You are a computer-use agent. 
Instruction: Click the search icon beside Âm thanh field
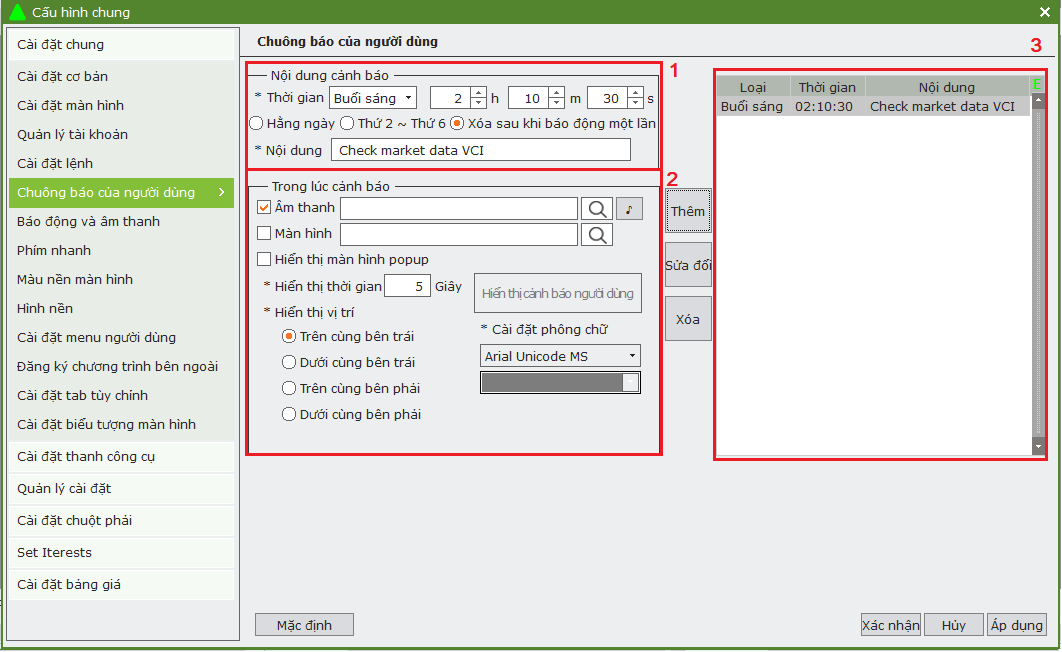click(x=597, y=208)
